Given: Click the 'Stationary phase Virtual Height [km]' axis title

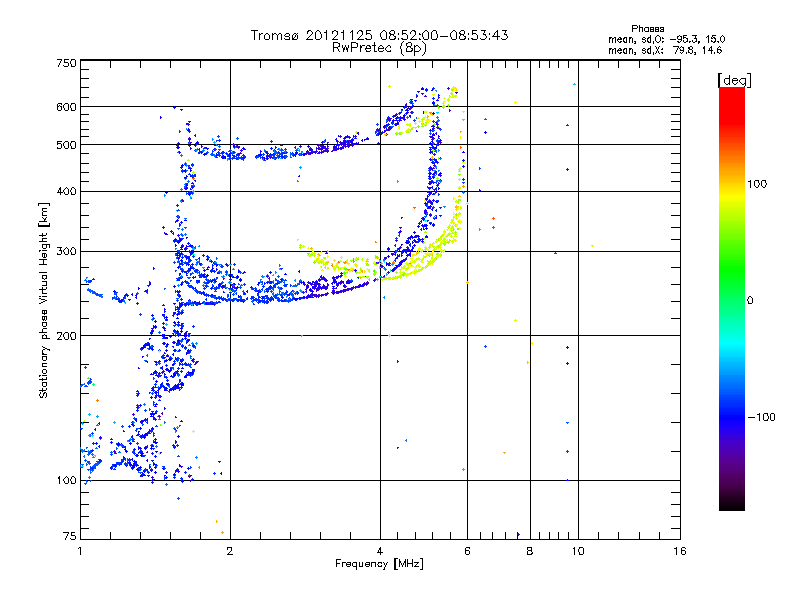Looking at the screenshot, I should pyautogui.click(x=43, y=301).
